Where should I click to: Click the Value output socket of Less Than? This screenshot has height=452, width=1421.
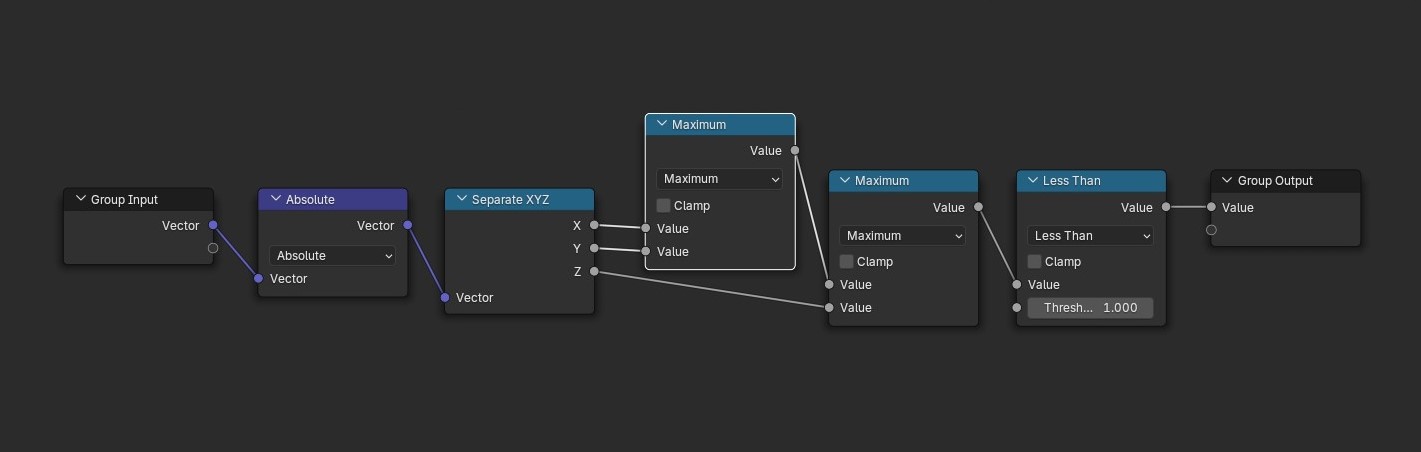click(x=1166, y=207)
